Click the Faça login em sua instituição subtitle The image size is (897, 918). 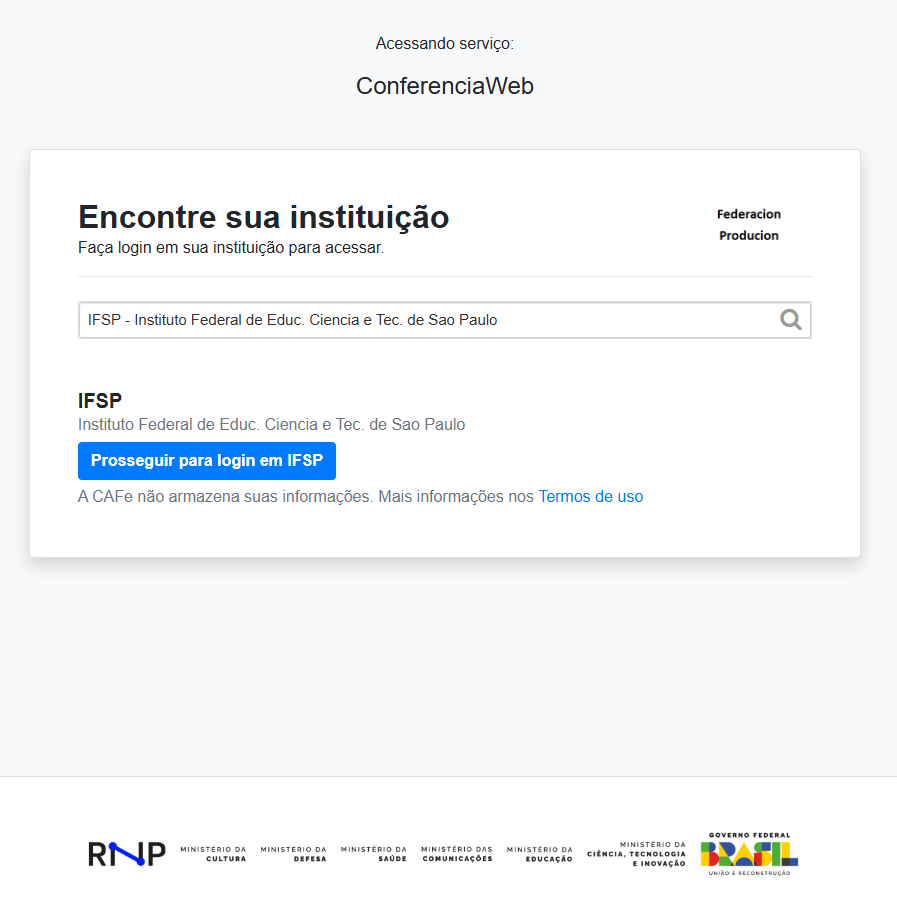click(231, 247)
